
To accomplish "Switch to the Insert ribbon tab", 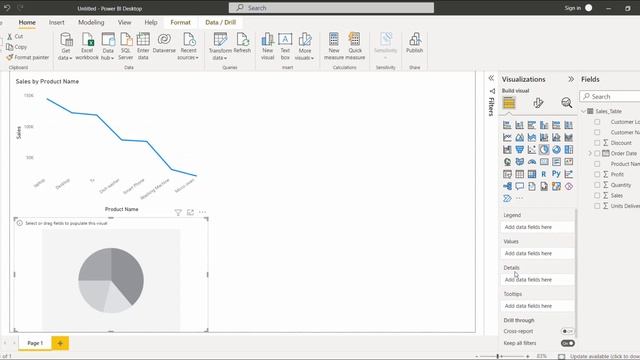I will point(56,22).
